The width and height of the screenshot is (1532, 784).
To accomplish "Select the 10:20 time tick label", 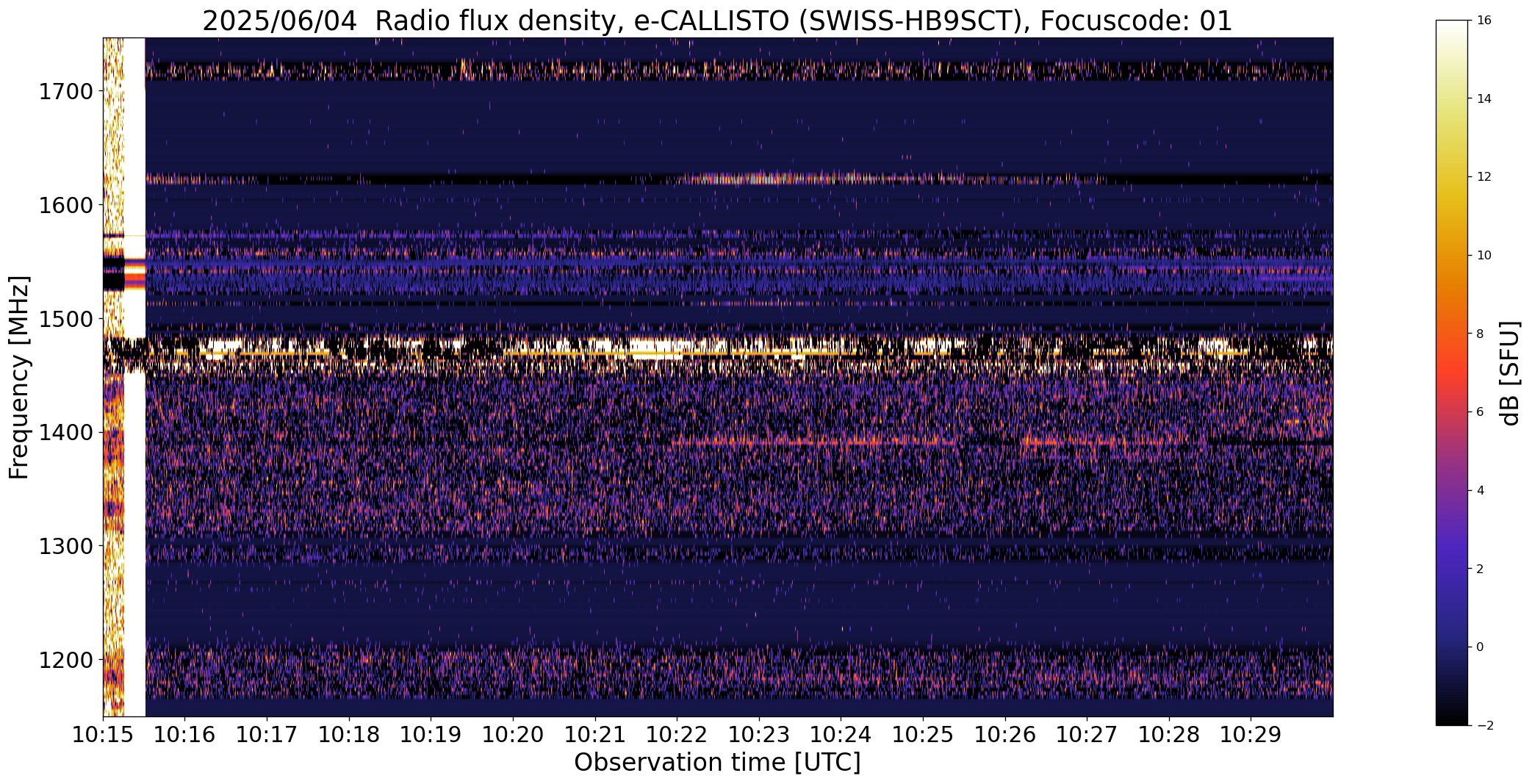I will click(x=513, y=735).
